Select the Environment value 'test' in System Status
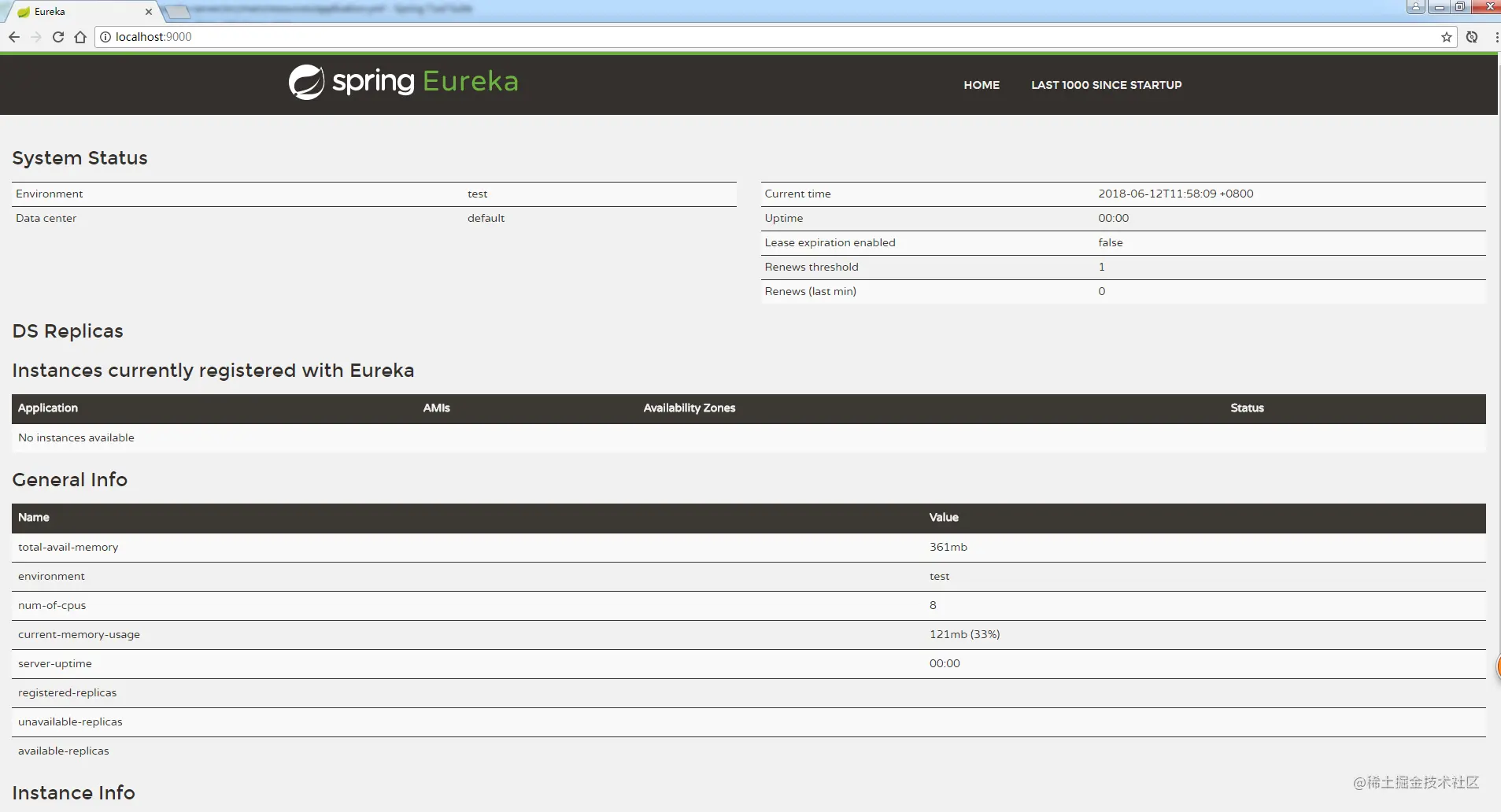The height and width of the screenshot is (812, 1501). pos(478,194)
